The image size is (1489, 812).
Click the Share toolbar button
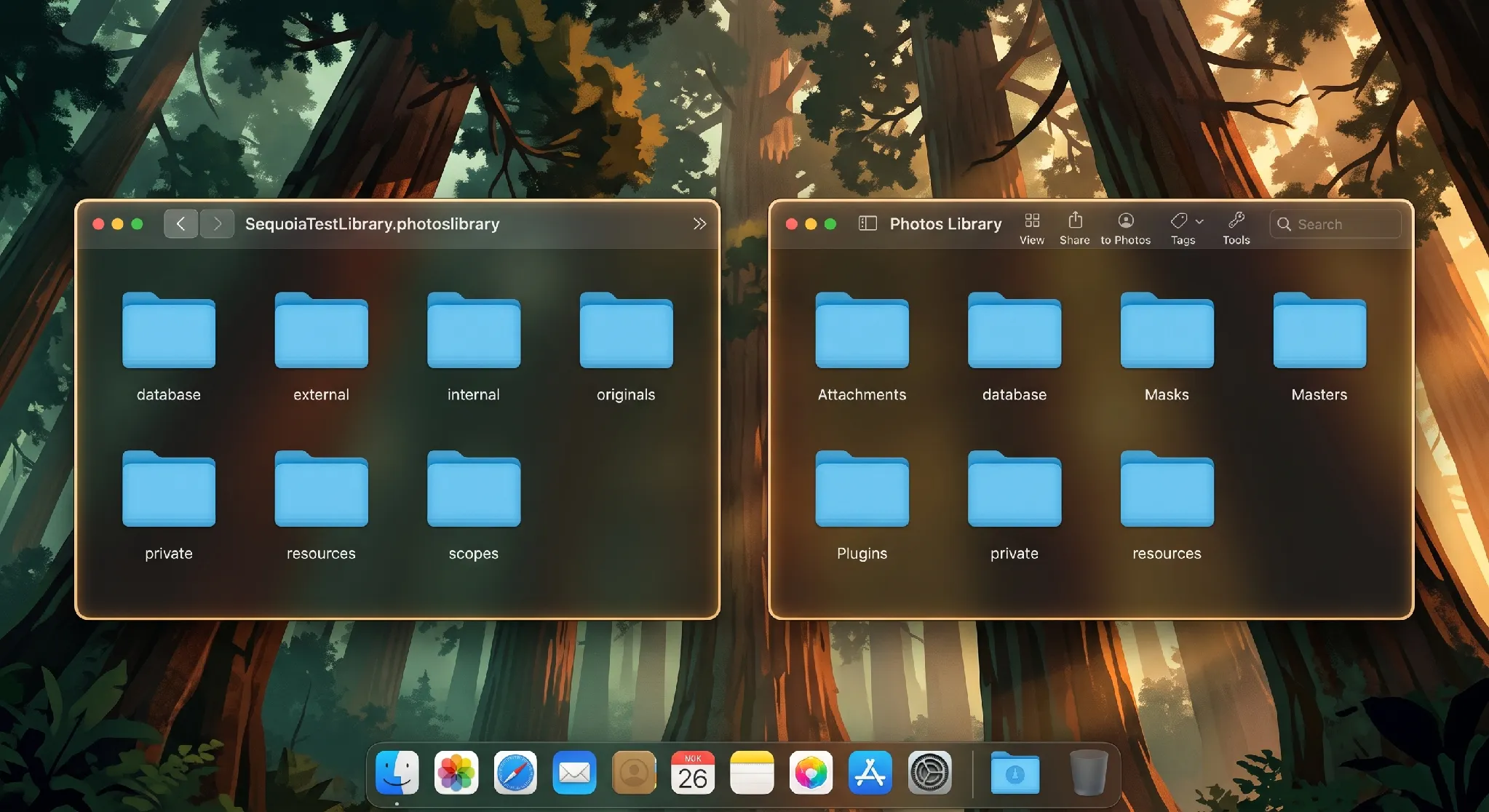pyautogui.click(x=1075, y=228)
